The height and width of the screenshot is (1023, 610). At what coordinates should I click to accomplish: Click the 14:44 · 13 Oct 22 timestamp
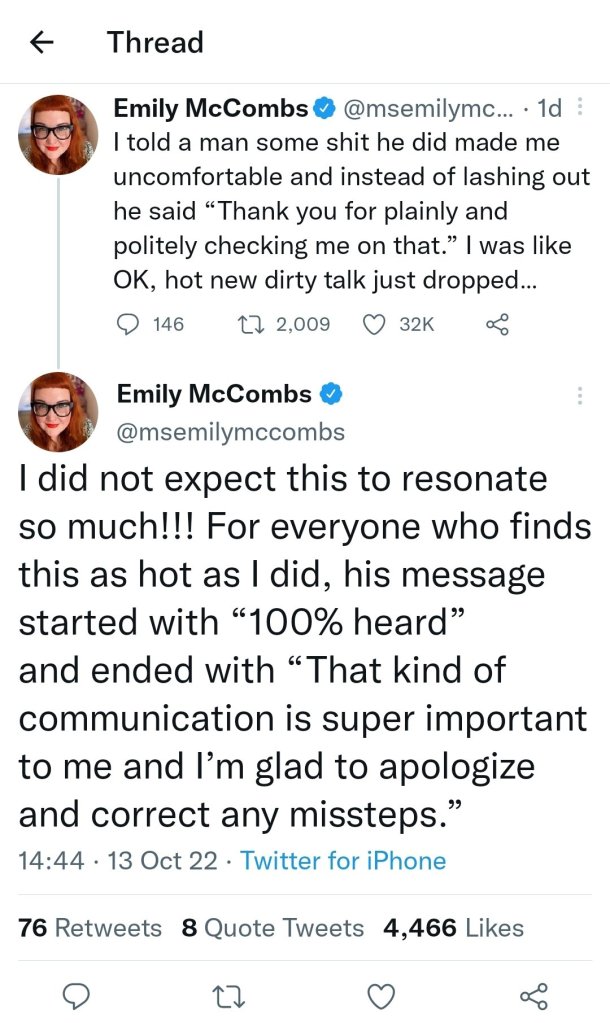[x=118, y=860]
